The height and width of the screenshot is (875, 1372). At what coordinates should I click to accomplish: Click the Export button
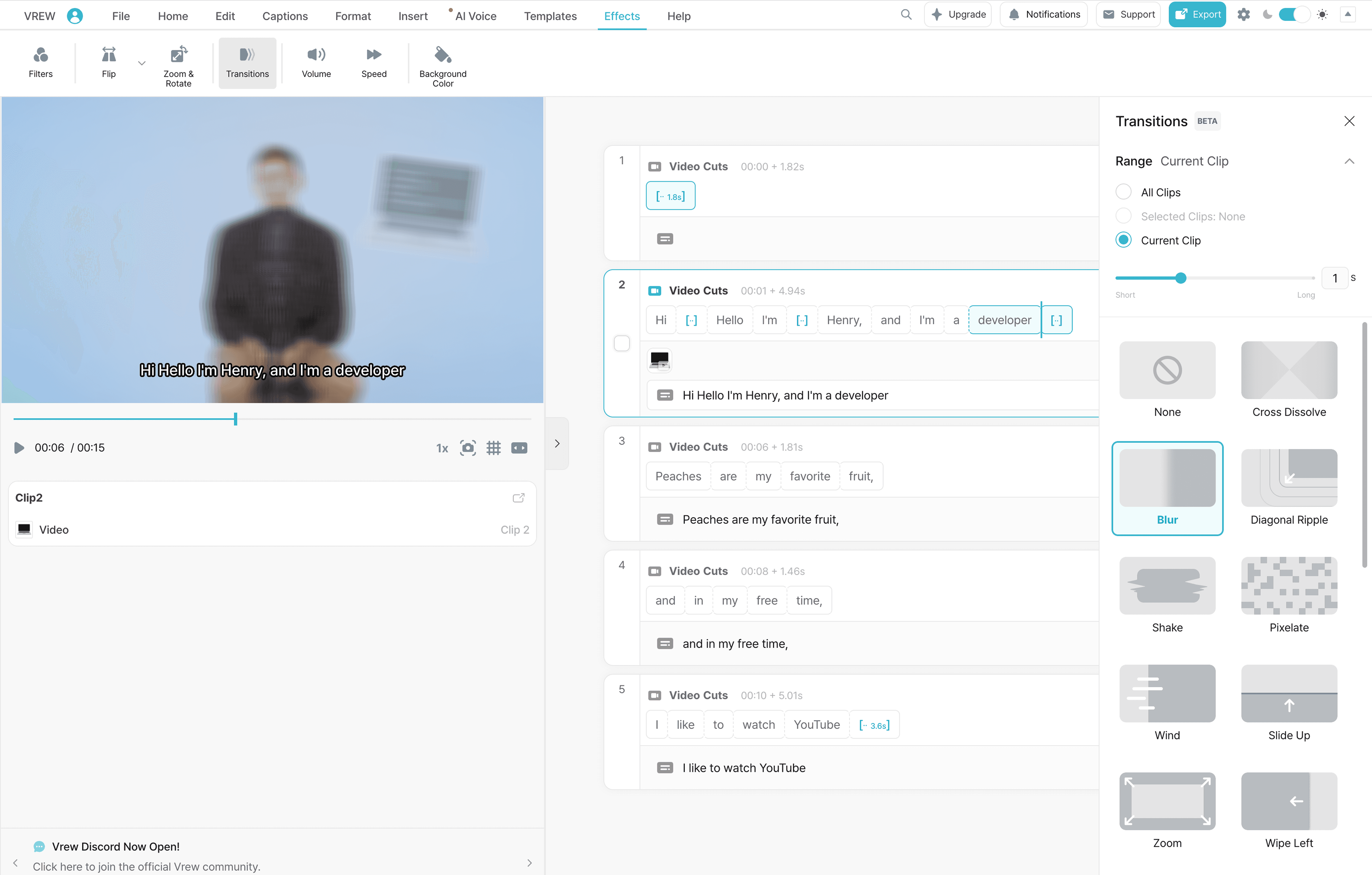click(1196, 15)
